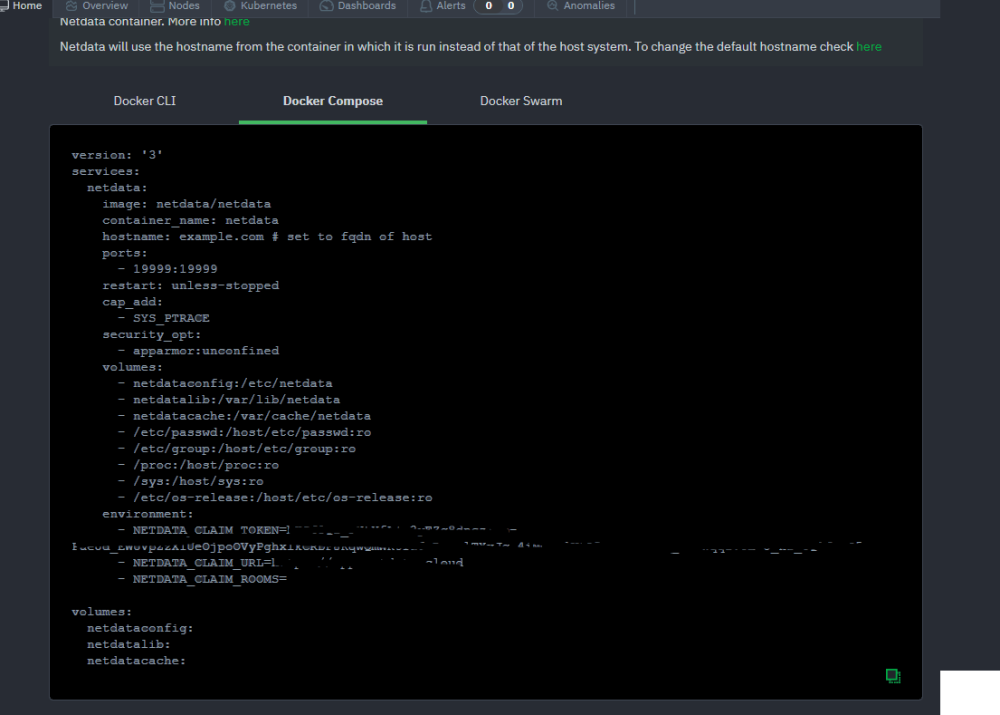Select the Docker CLI tab
The image size is (1000, 715).
pyautogui.click(x=145, y=101)
